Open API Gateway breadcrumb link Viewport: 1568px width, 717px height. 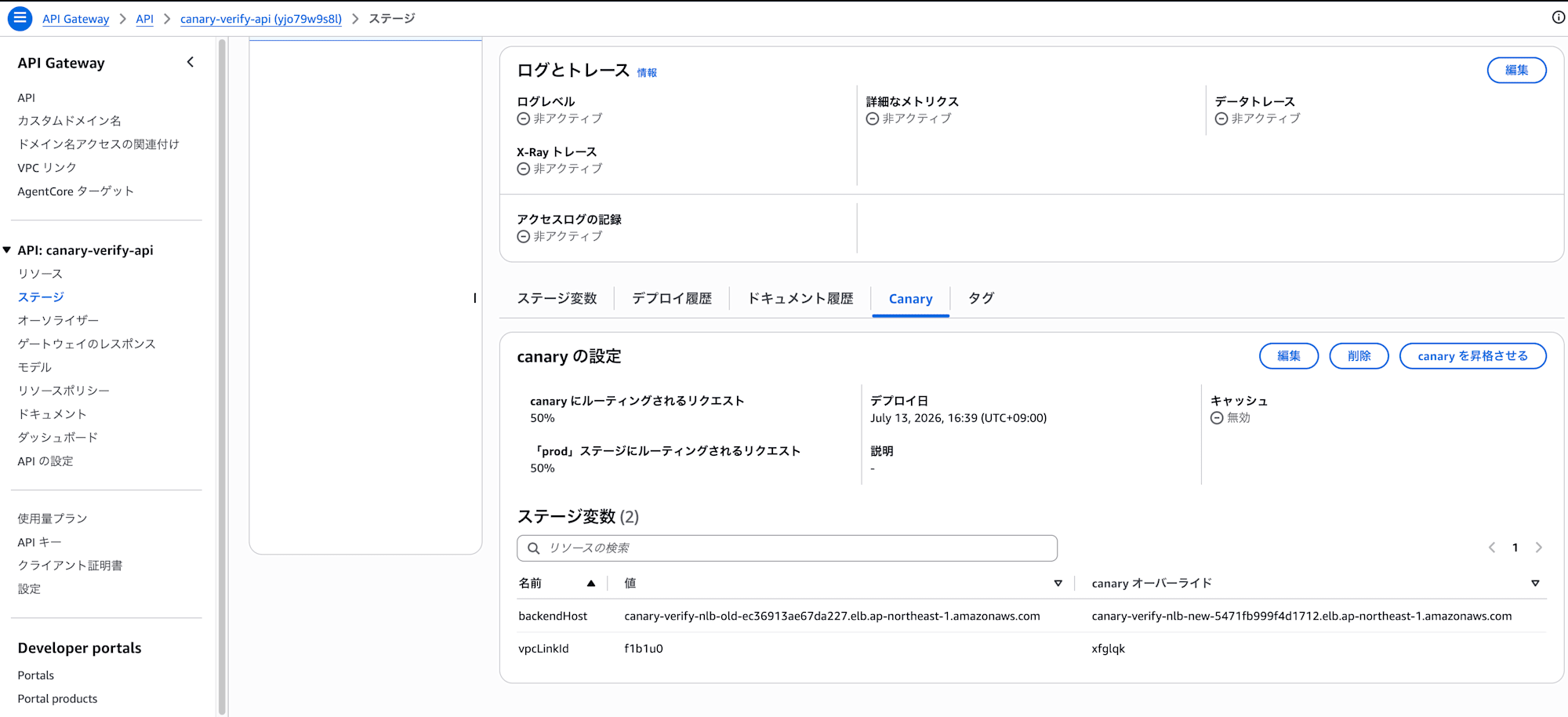coord(76,19)
